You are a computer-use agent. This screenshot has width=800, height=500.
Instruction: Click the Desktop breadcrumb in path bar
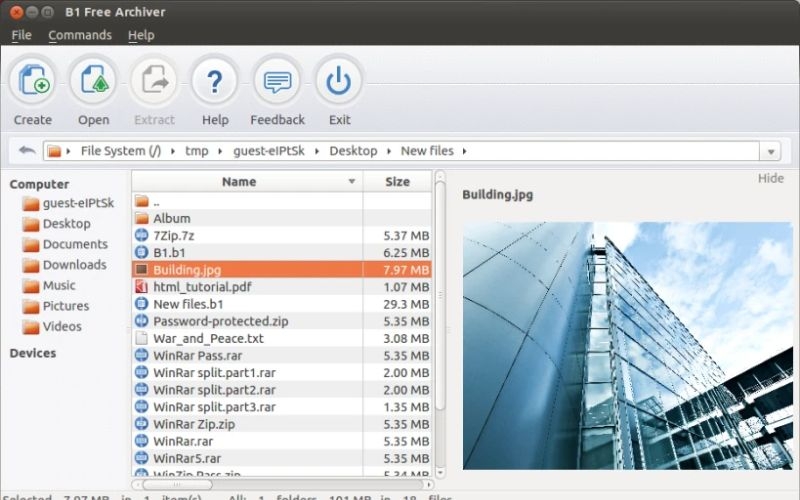pyautogui.click(x=353, y=151)
